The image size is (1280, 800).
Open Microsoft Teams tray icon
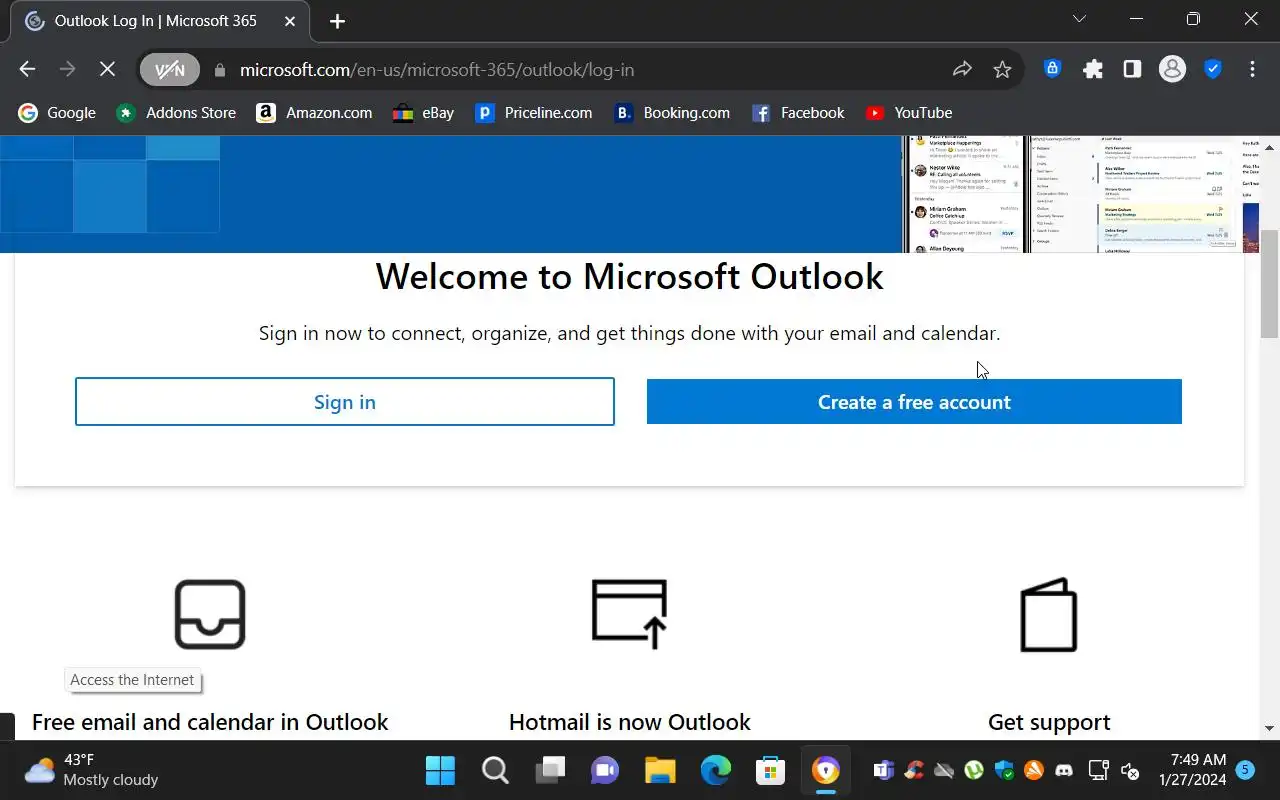tap(884, 771)
